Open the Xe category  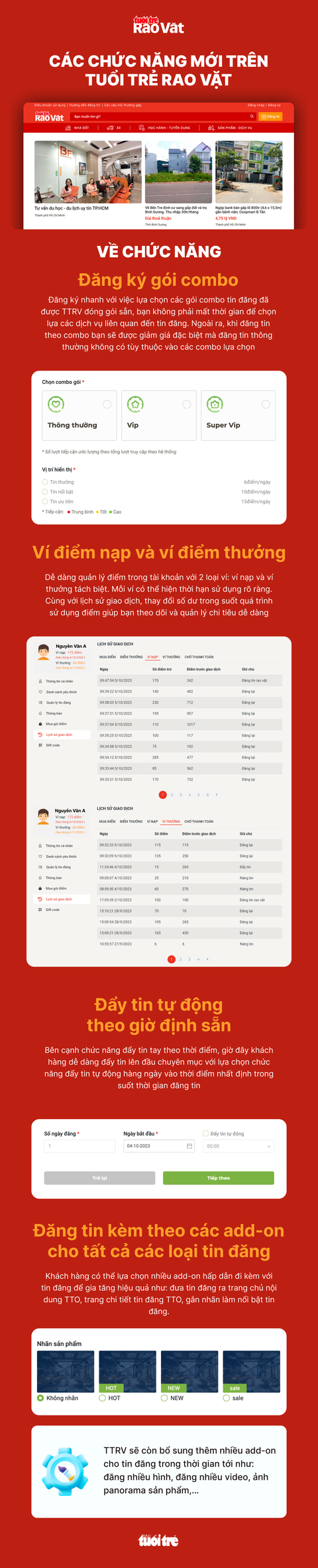pyautogui.click(x=115, y=127)
